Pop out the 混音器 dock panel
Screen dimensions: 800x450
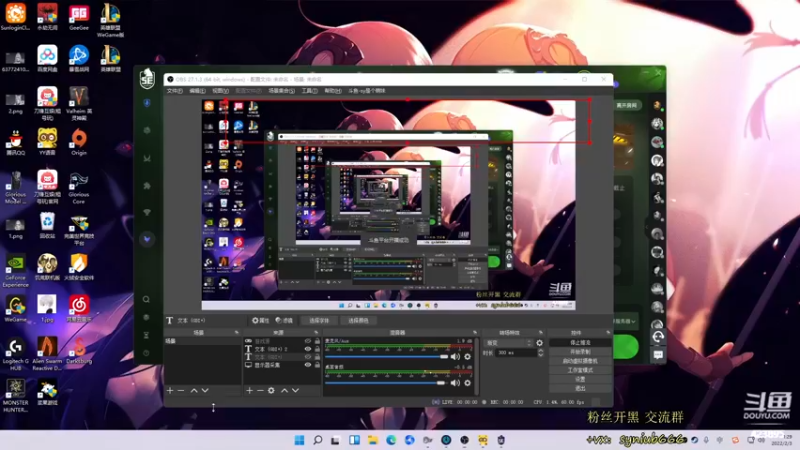(475, 333)
